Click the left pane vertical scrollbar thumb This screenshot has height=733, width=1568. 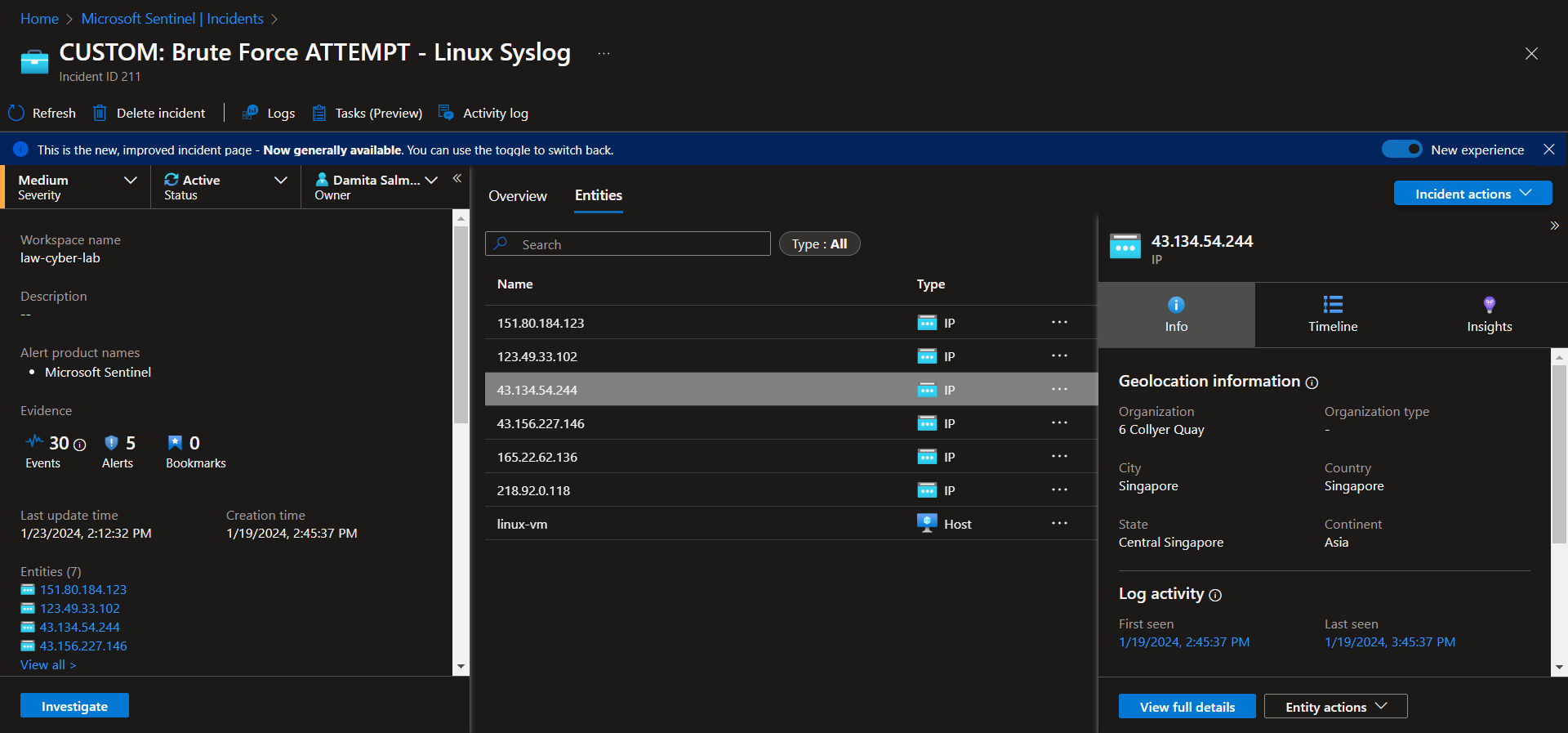pyautogui.click(x=461, y=324)
